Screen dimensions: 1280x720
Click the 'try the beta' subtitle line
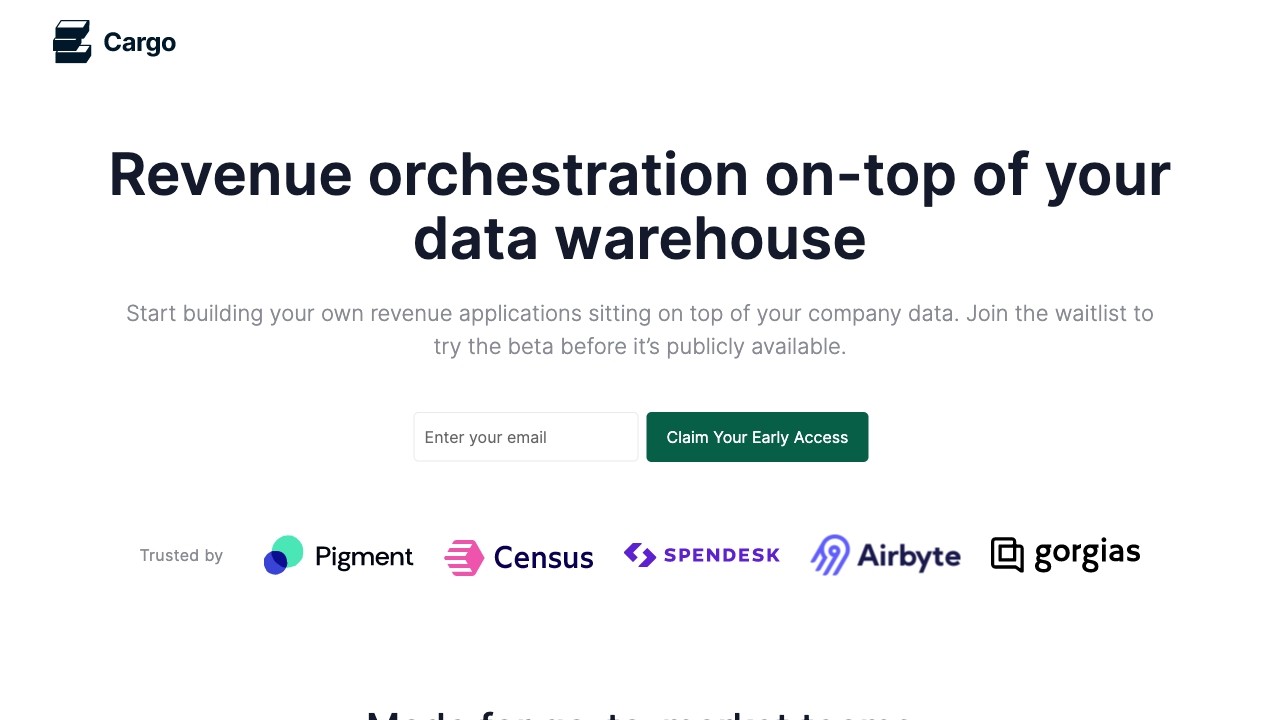coord(640,347)
